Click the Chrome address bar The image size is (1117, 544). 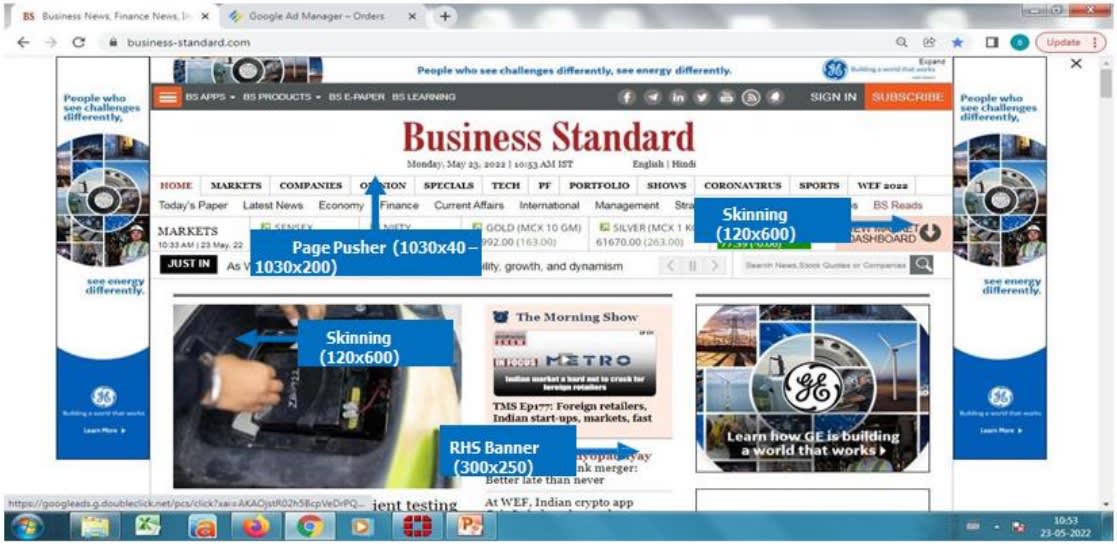coord(499,42)
